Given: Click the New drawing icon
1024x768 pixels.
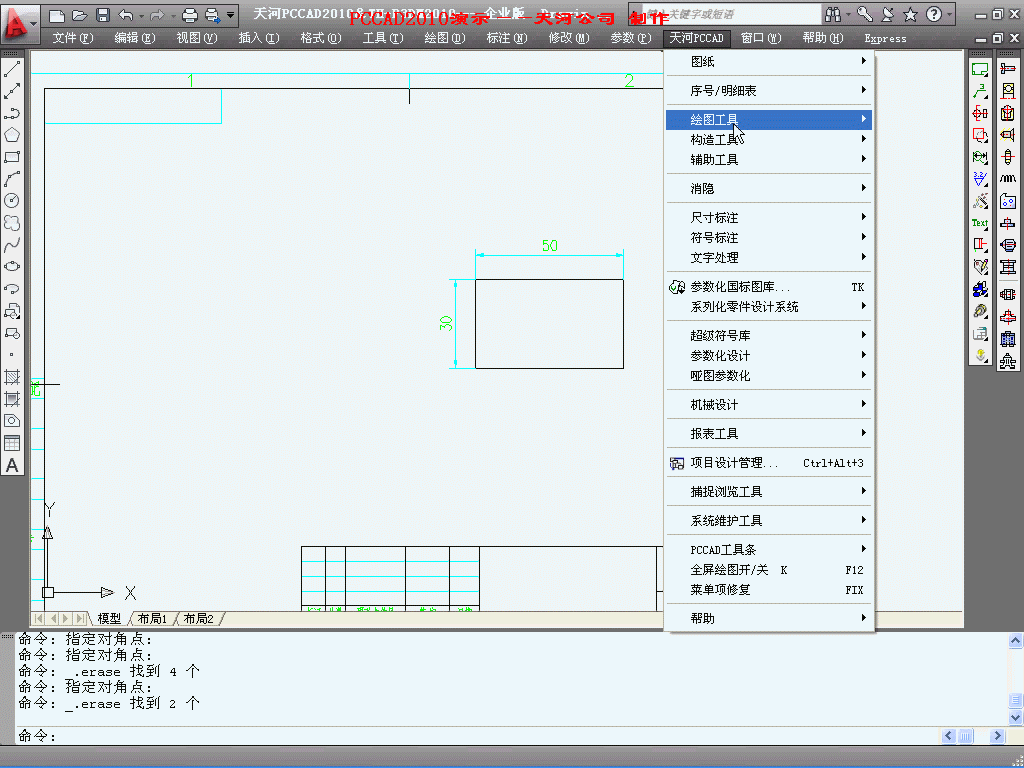Looking at the screenshot, I should click(57, 14).
